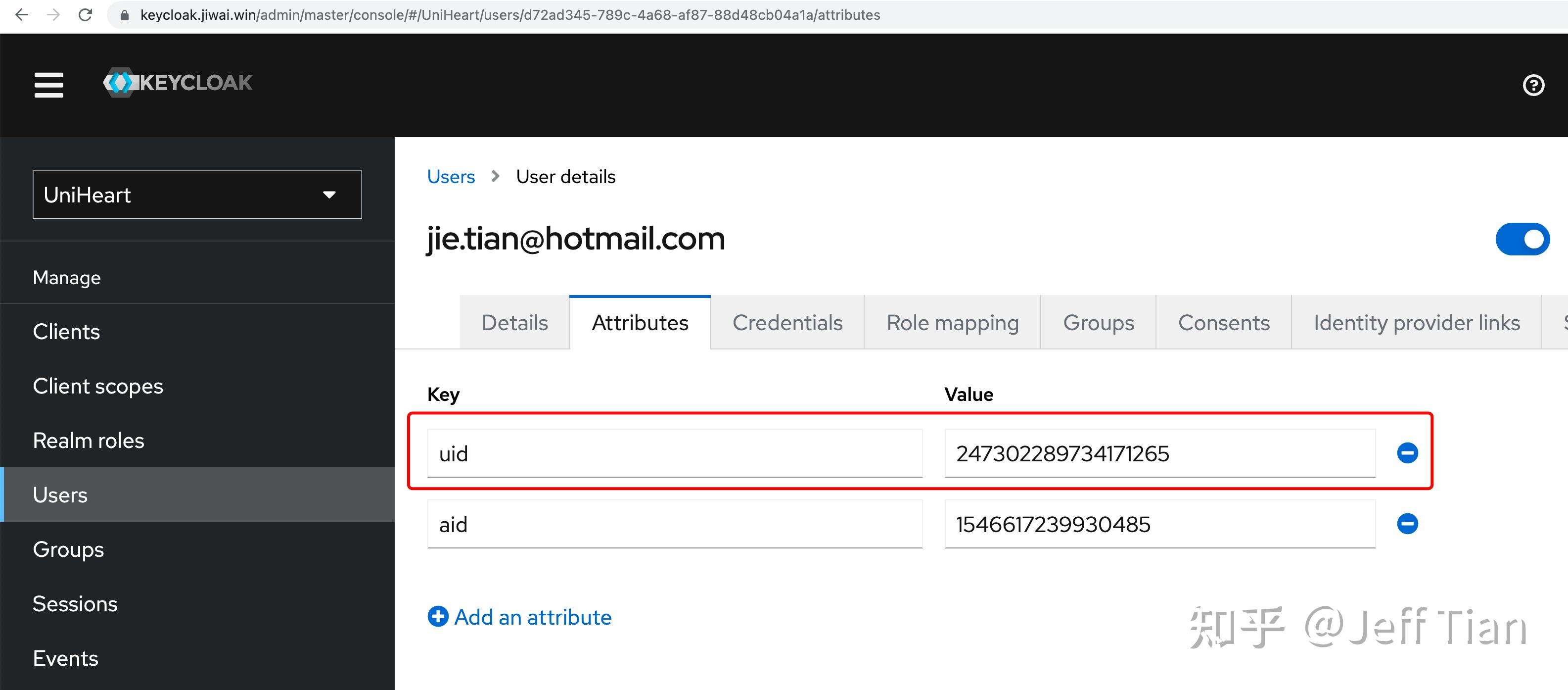Open the UniHeart realm dropdown
Viewport: 1568px width, 690px height.
click(196, 194)
